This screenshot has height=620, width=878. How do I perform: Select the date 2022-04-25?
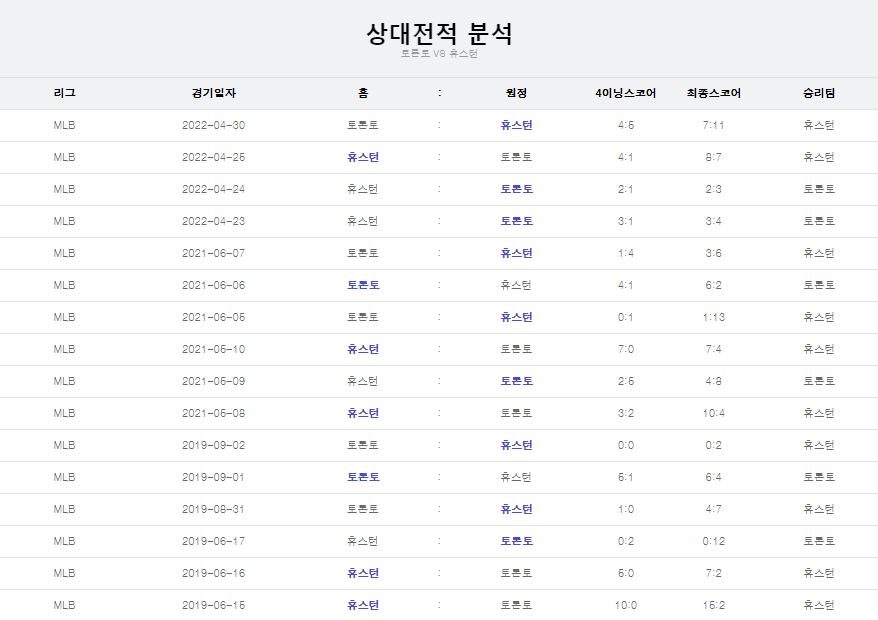[214, 157]
